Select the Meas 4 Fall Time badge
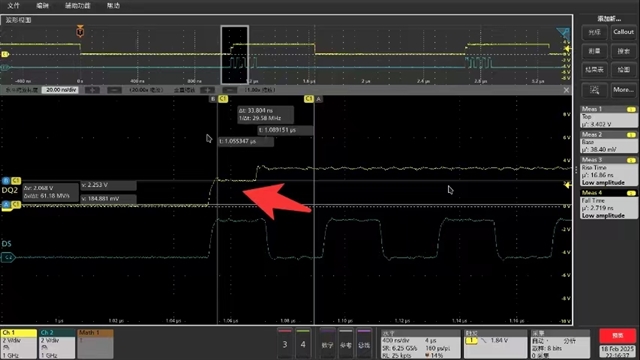This screenshot has width=640, height=360. tap(609, 204)
